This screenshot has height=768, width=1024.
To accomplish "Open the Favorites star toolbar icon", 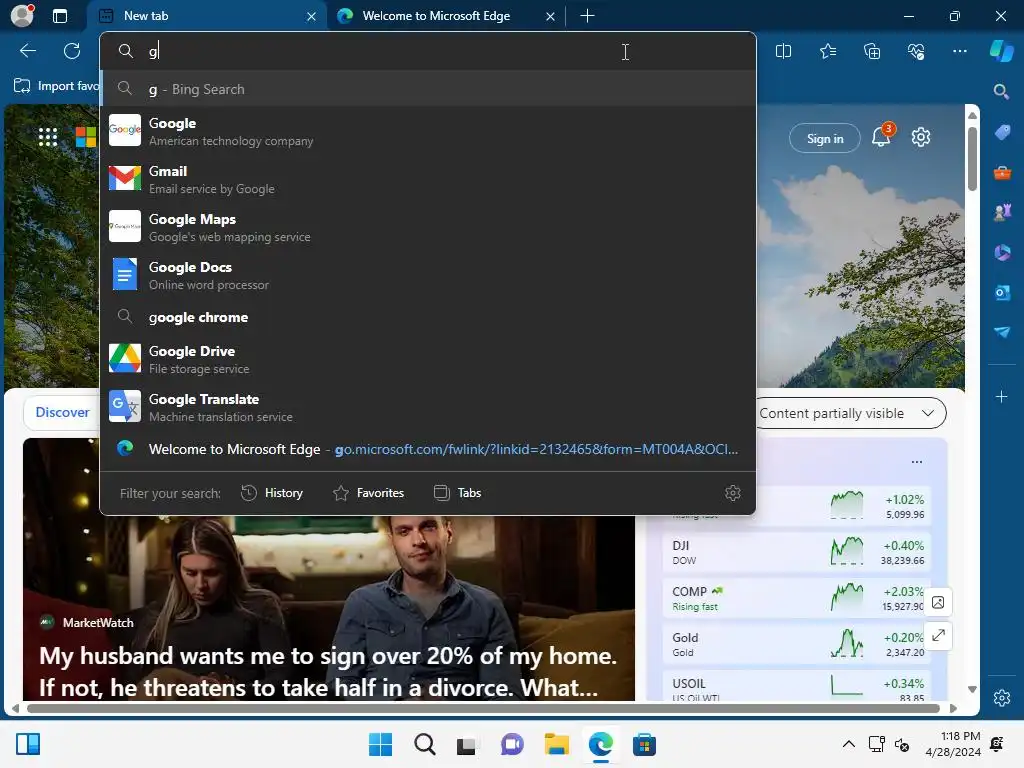I will [827, 51].
